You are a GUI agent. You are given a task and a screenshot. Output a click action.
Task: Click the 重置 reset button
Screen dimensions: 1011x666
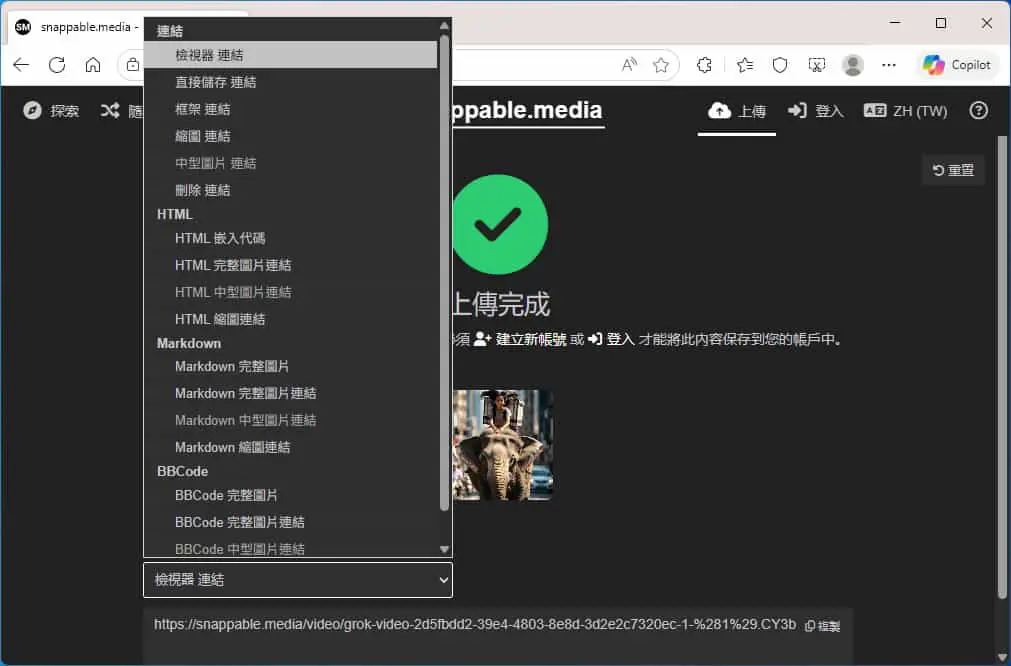point(953,170)
